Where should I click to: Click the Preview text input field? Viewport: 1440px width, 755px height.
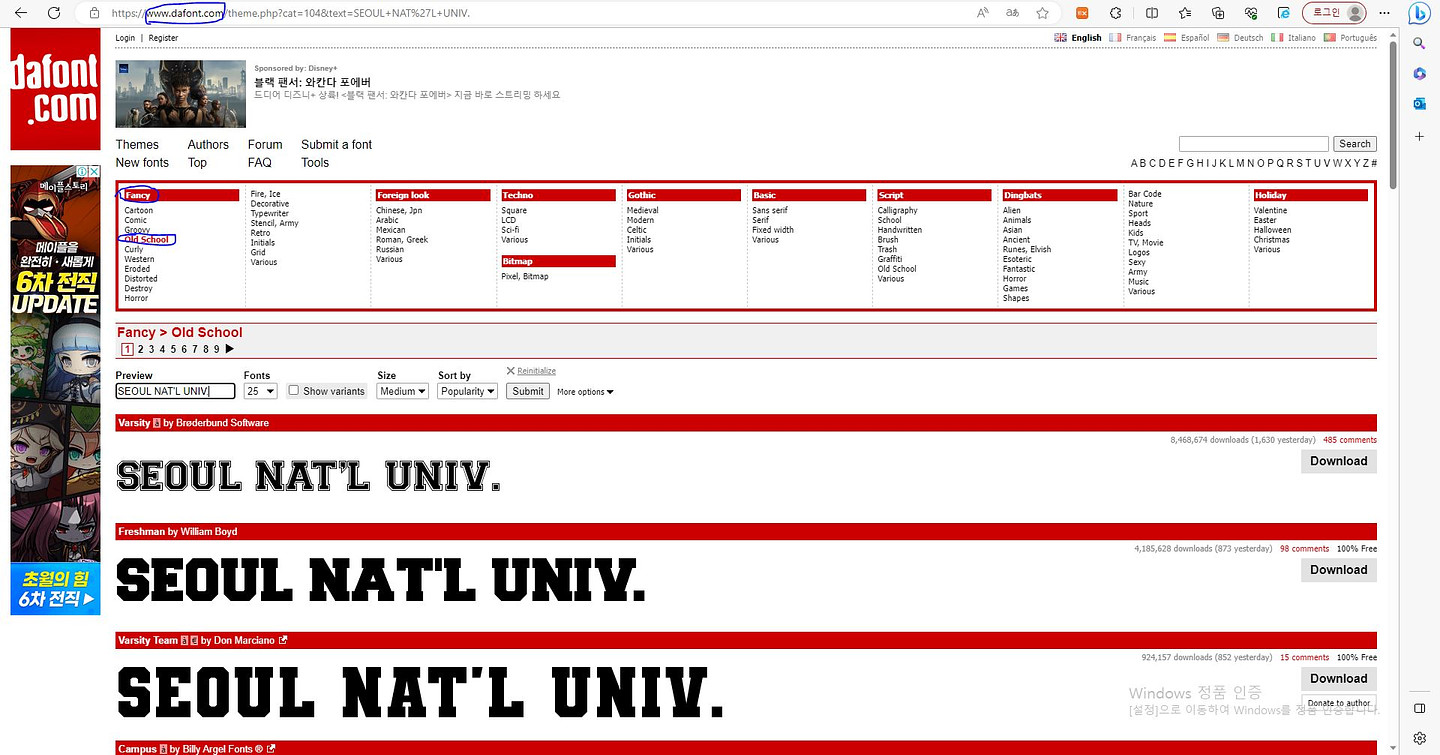click(x=175, y=392)
